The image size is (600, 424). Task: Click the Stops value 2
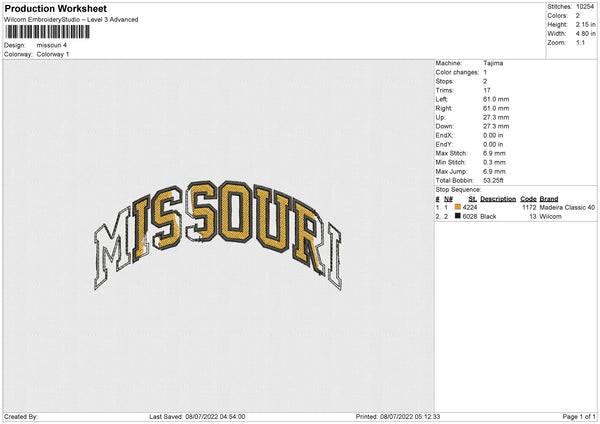click(x=485, y=81)
